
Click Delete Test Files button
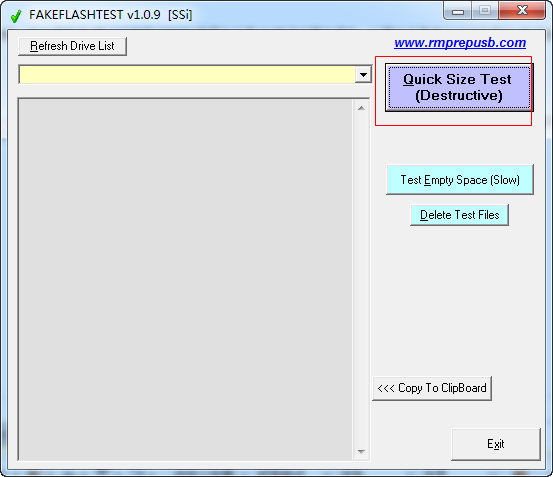tap(460, 215)
